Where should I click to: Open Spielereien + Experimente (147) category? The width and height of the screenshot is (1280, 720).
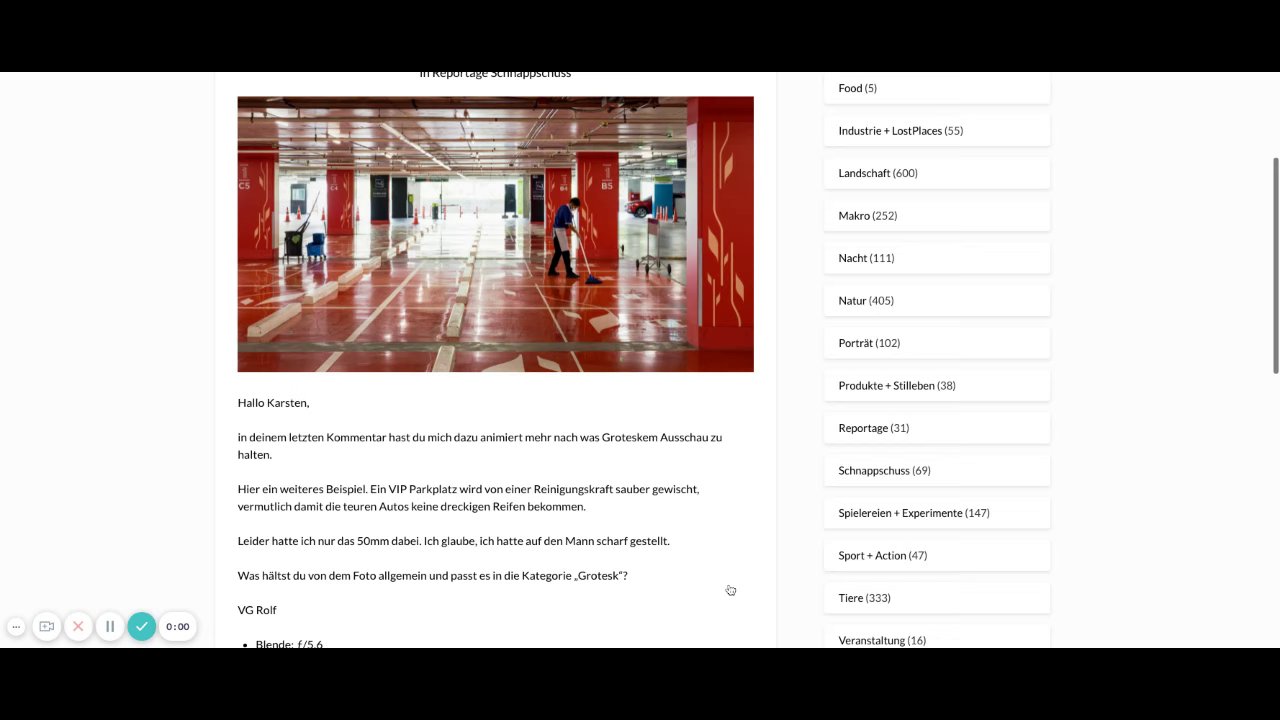click(x=937, y=513)
